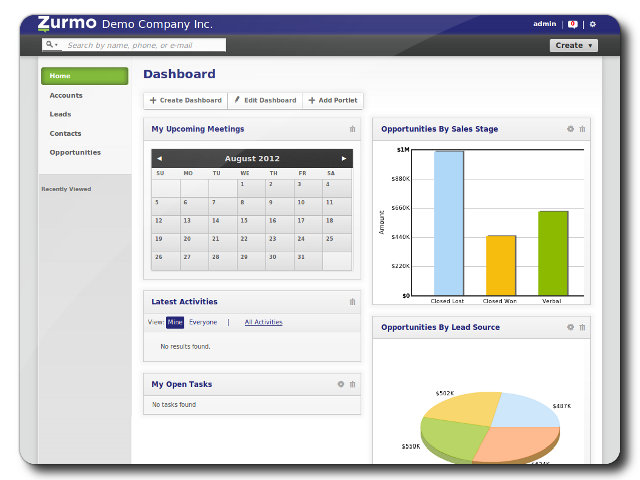The height and width of the screenshot is (480, 640).
Task: Remove the My Upcoming Meetings portlet
Action: click(352, 129)
